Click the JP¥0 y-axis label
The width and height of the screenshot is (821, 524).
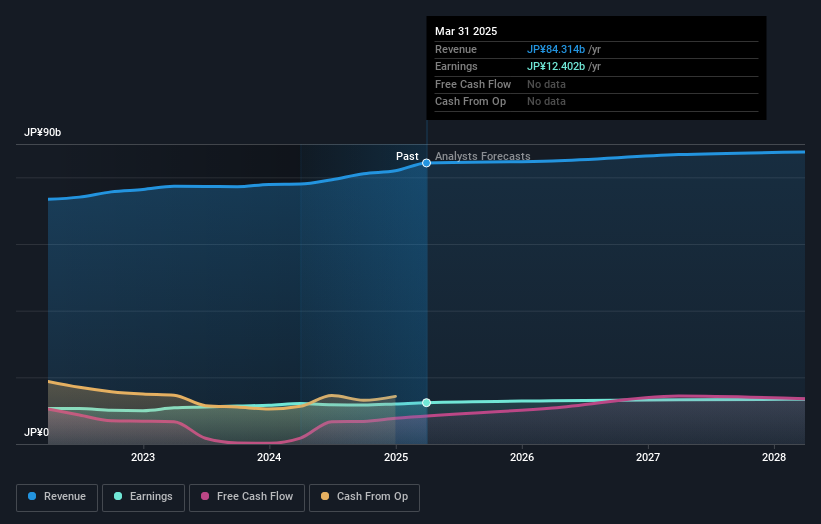tap(36, 432)
